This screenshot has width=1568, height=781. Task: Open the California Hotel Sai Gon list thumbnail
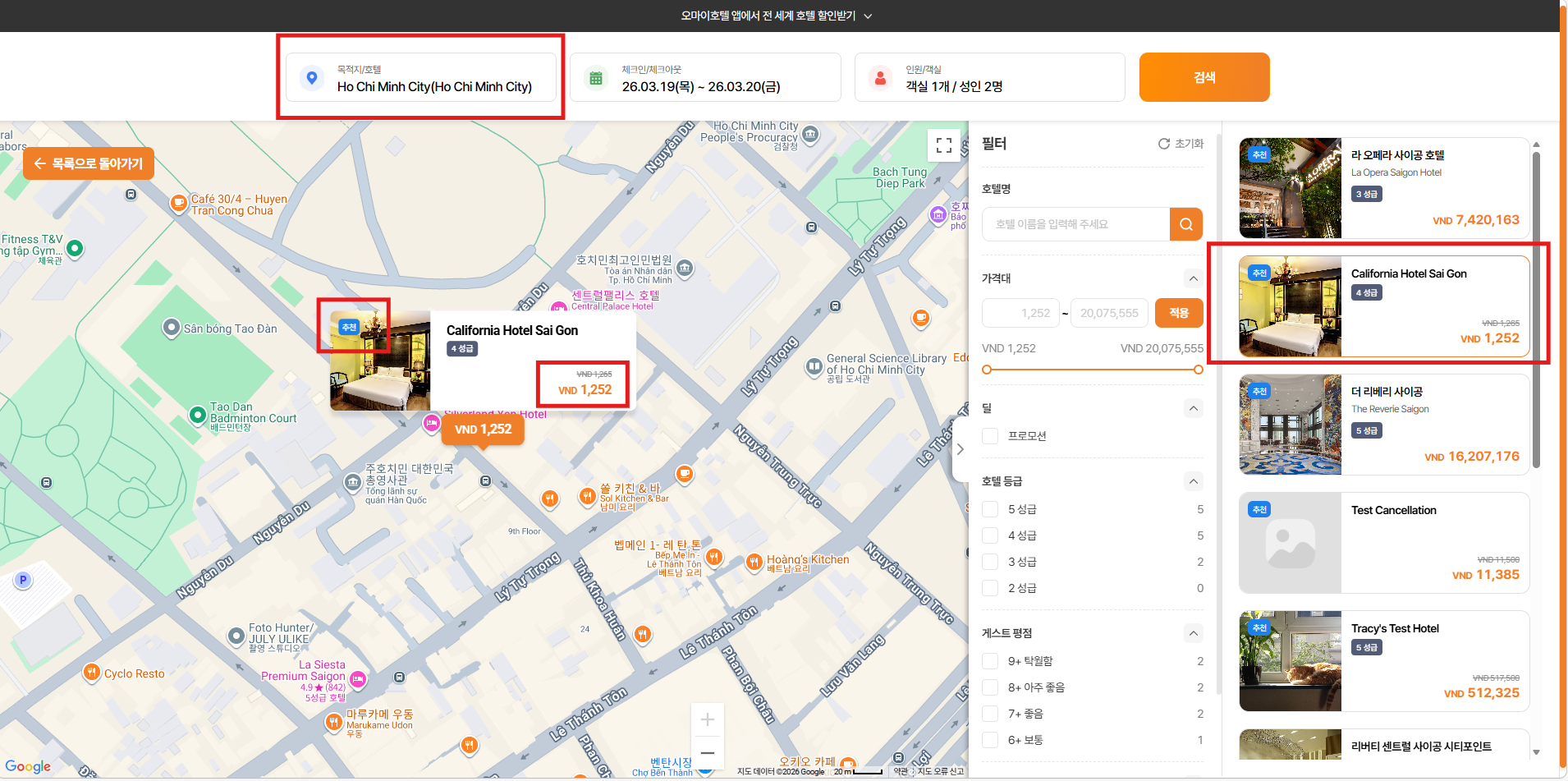pyautogui.click(x=1291, y=306)
